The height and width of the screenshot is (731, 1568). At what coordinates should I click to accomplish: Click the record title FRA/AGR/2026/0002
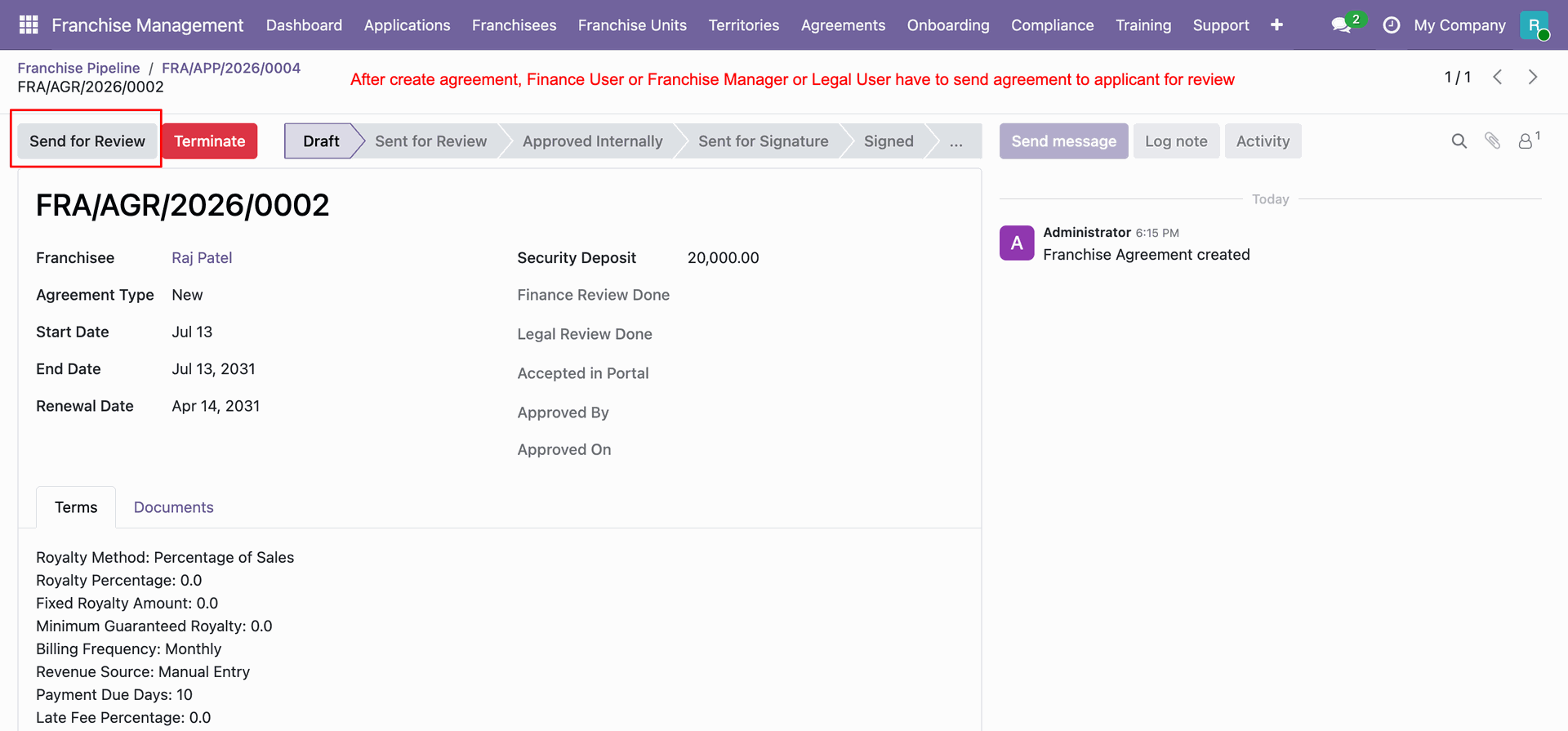pos(183,205)
